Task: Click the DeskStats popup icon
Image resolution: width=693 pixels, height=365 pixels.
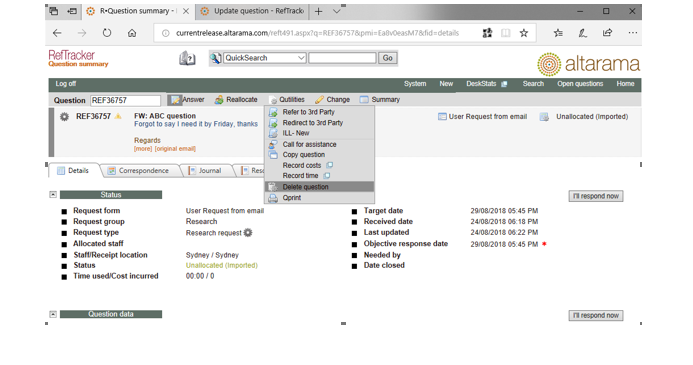Action: (504, 84)
